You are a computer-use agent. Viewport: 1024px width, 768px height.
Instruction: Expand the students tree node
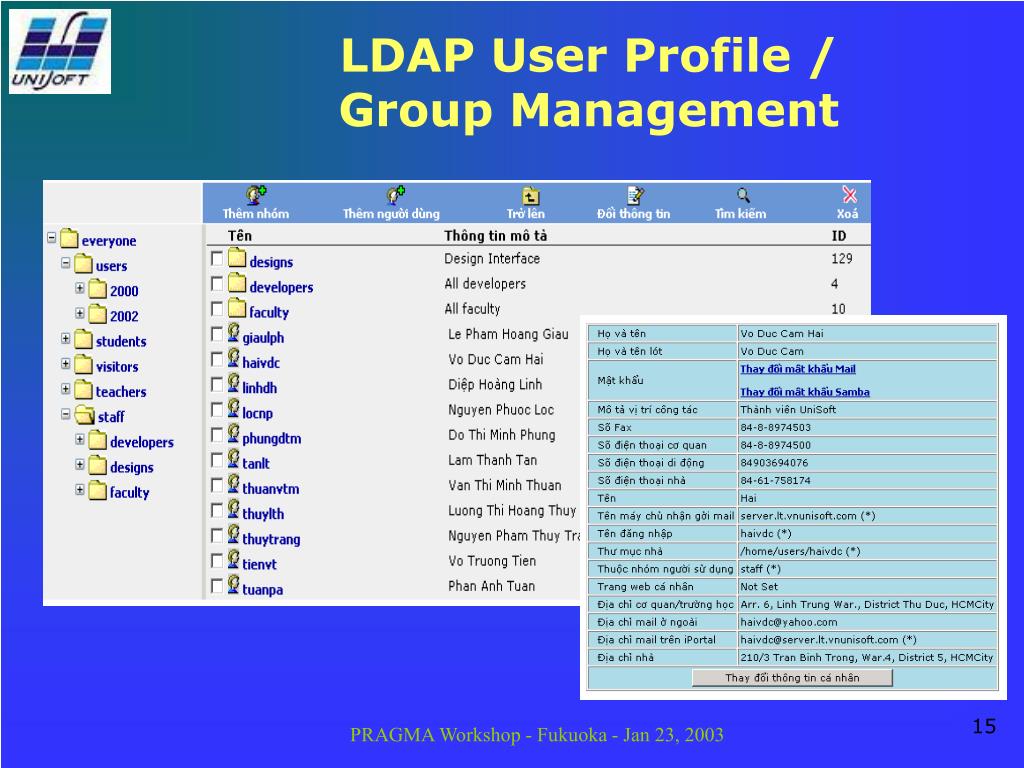[x=65, y=338]
